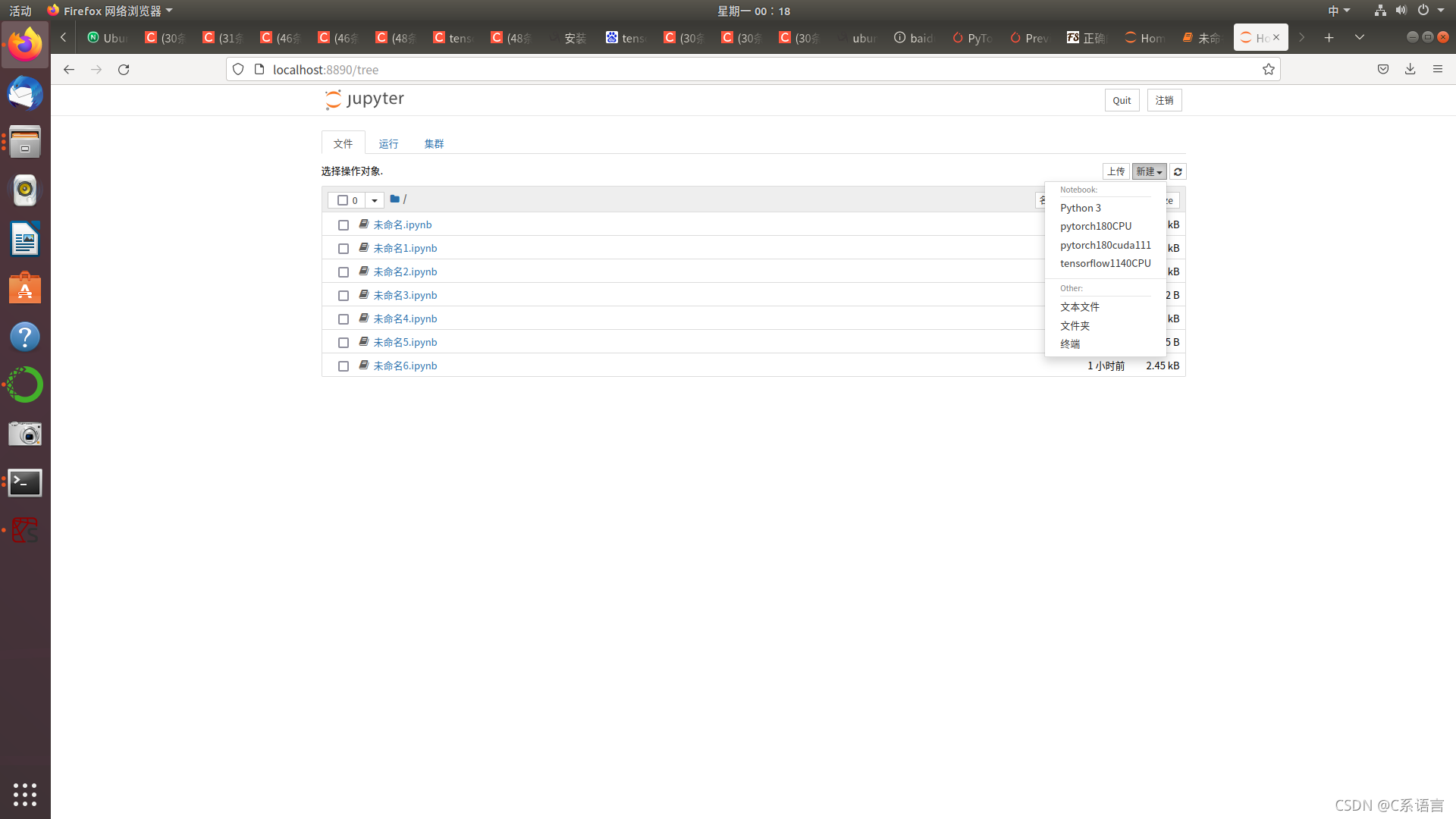Open the 未命名.ipynb notebook link

pos(402,225)
